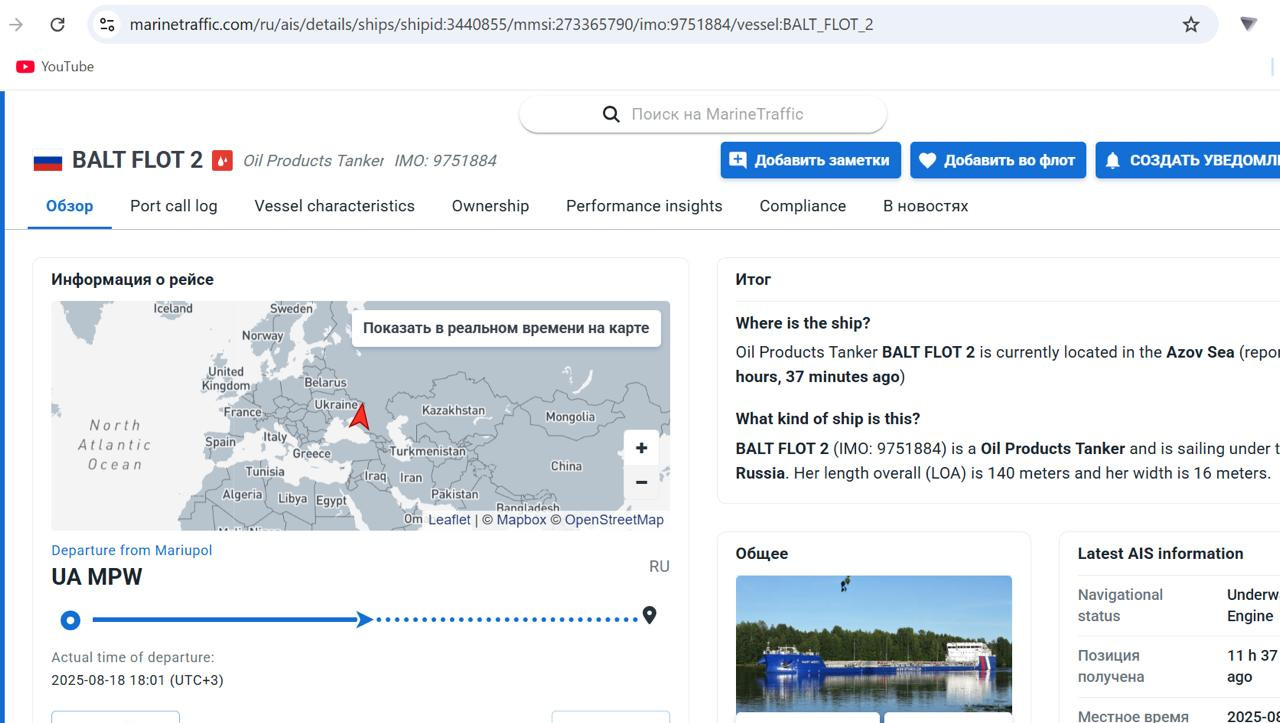Click the BALT FLOT 2 ship photo
This screenshot has width=1280, height=723.
tap(874, 643)
